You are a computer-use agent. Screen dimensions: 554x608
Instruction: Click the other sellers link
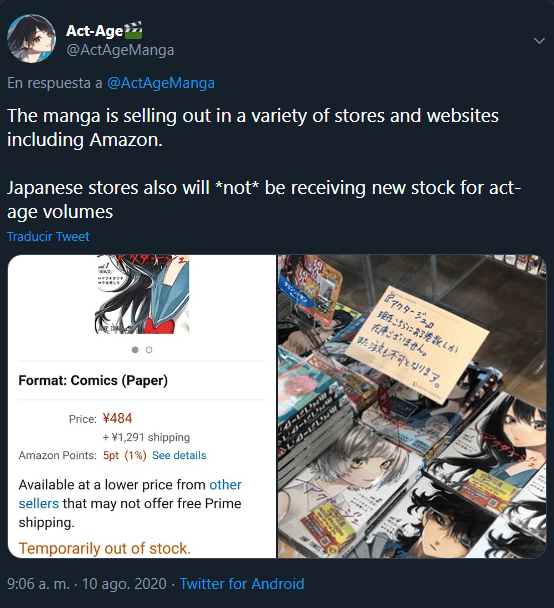point(130,494)
